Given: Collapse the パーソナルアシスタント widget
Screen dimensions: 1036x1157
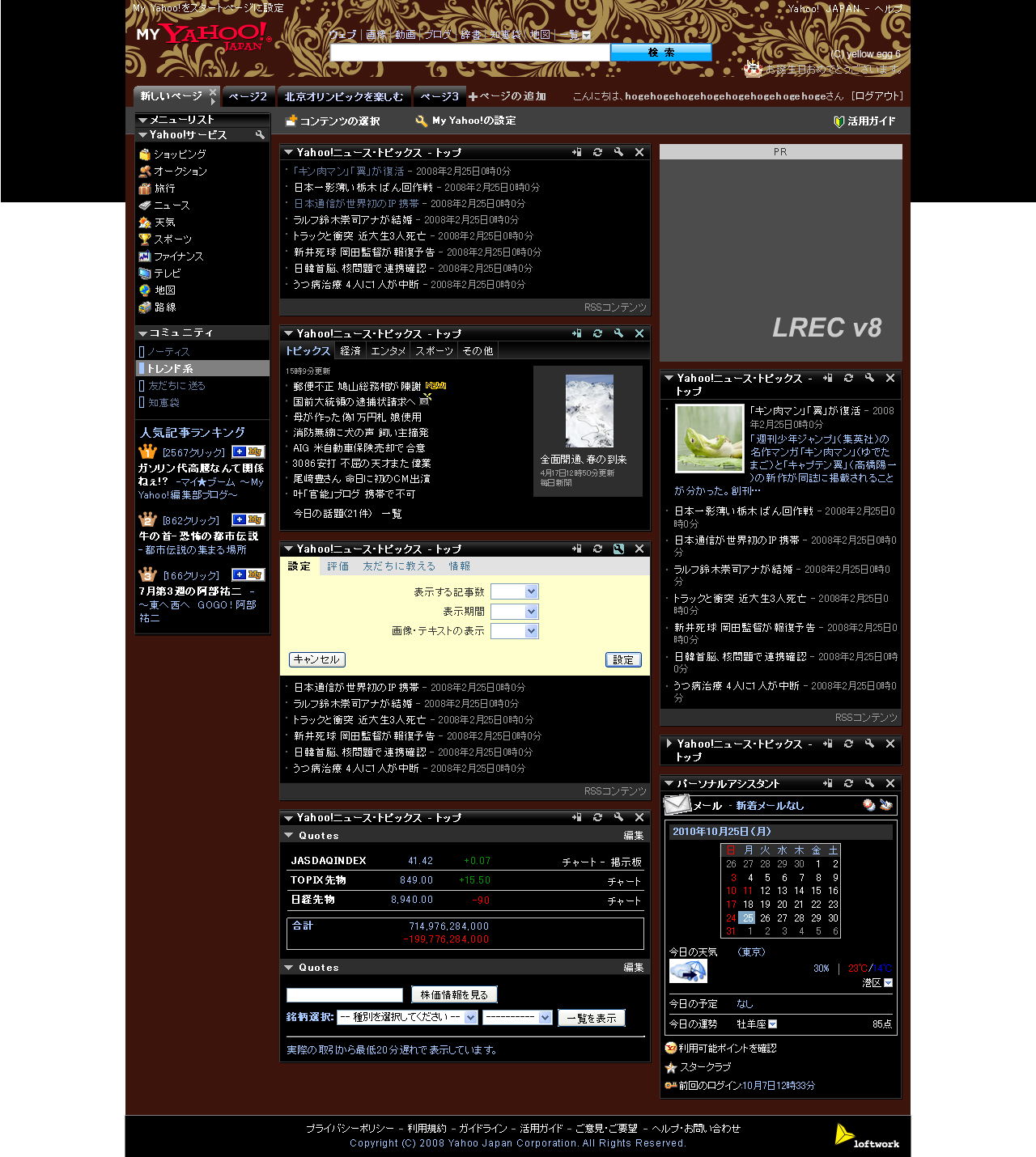Looking at the screenshot, I should [x=669, y=783].
